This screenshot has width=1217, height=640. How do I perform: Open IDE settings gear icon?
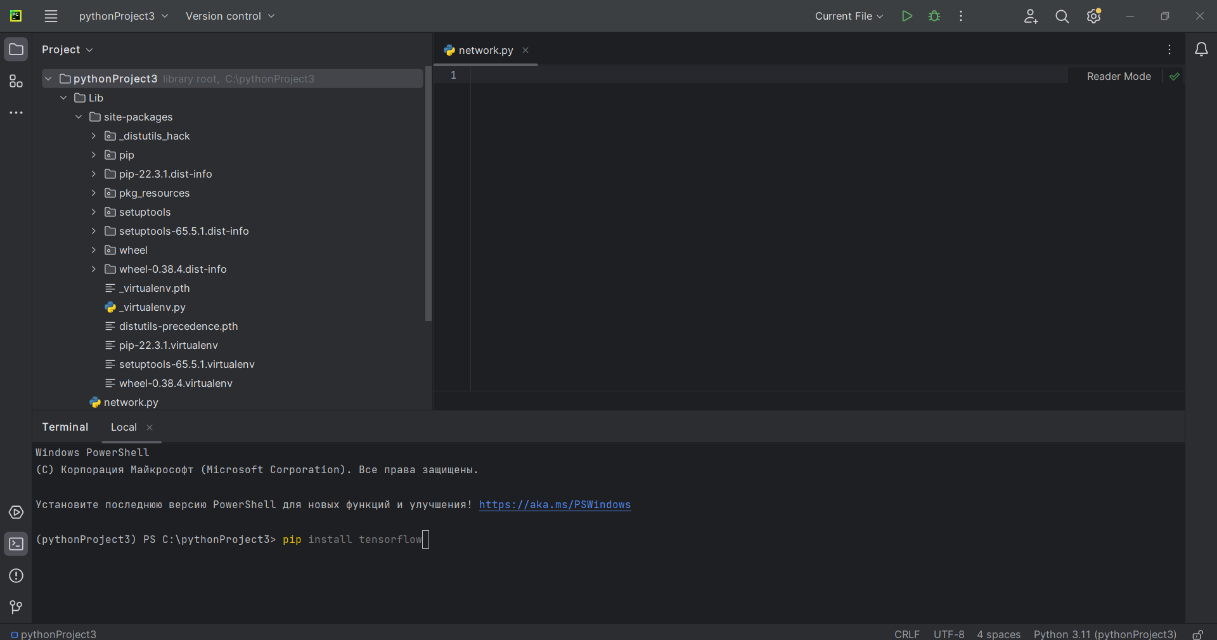1093,16
